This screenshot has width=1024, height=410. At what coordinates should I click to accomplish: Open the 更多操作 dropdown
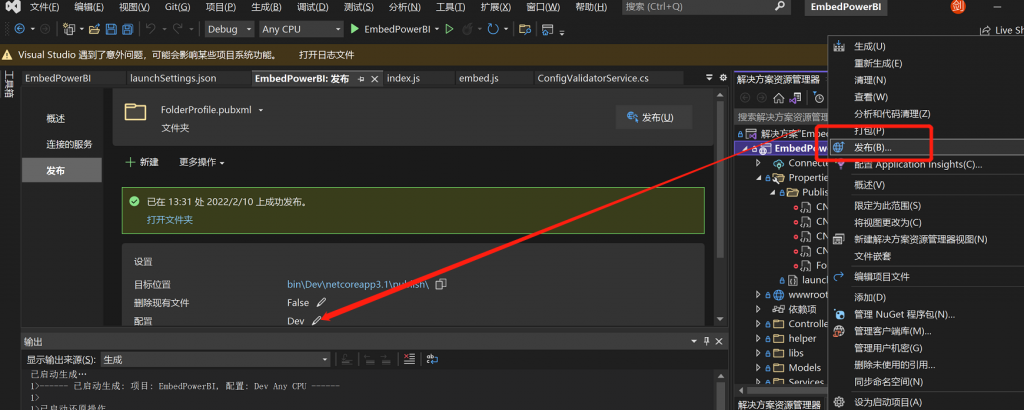[202, 162]
